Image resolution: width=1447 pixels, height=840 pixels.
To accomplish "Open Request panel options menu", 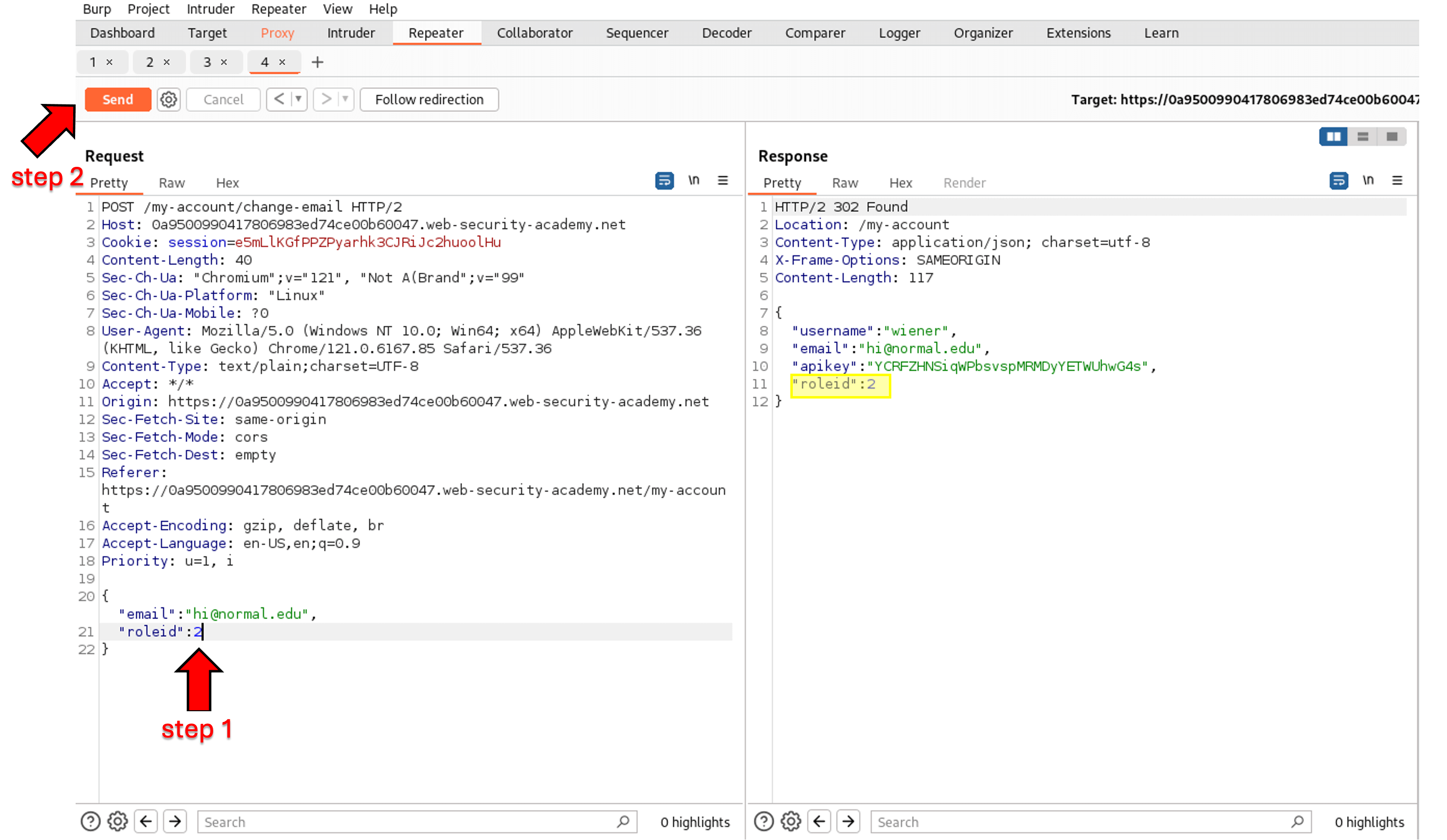I will tap(723, 181).
